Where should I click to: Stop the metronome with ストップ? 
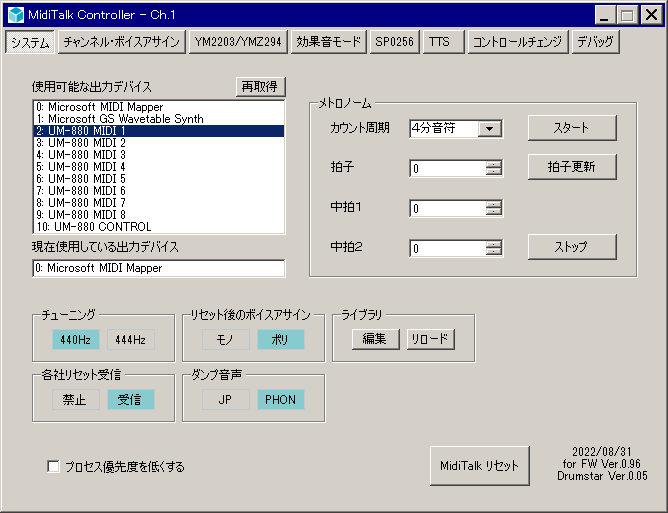572,247
